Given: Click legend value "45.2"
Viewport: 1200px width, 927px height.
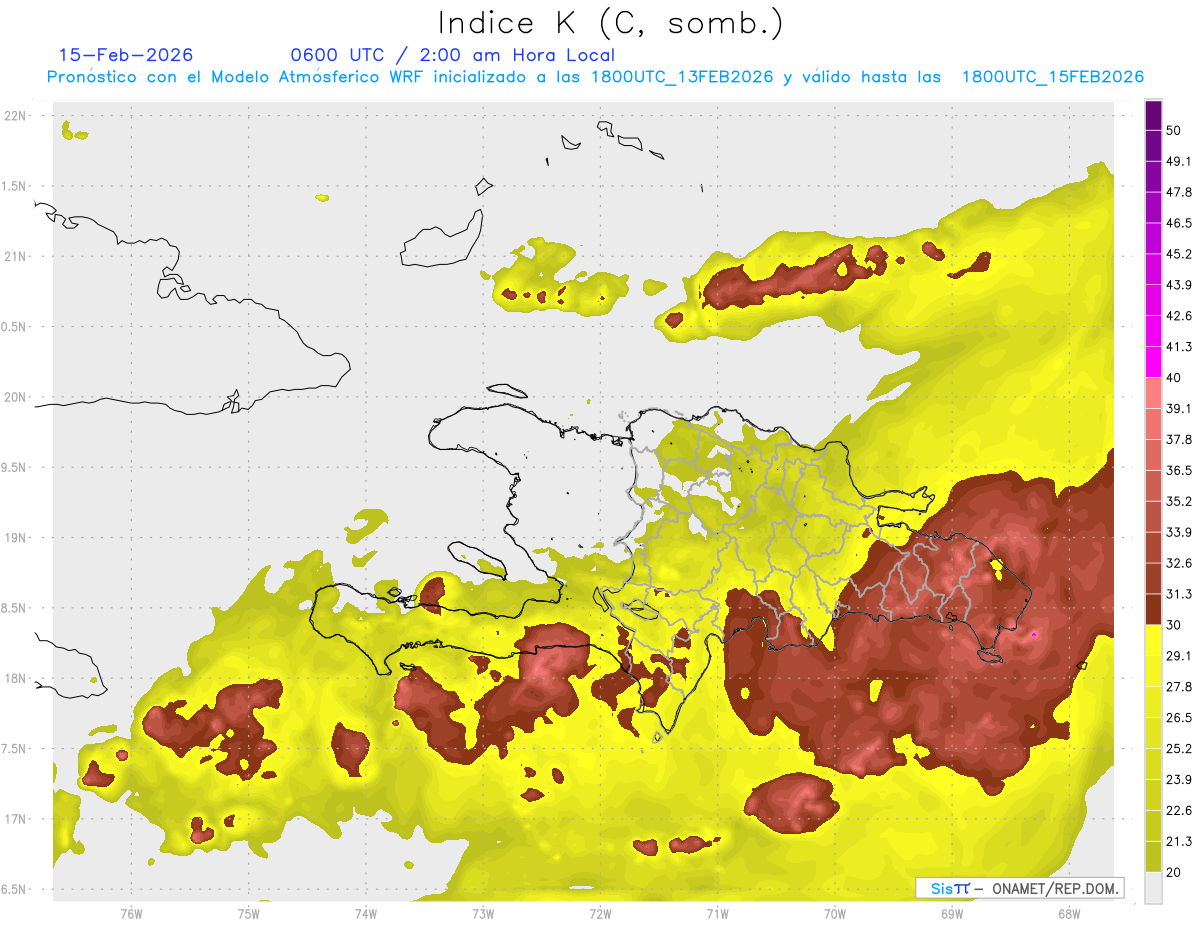Looking at the screenshot, I should click(x=1179, y=254).
